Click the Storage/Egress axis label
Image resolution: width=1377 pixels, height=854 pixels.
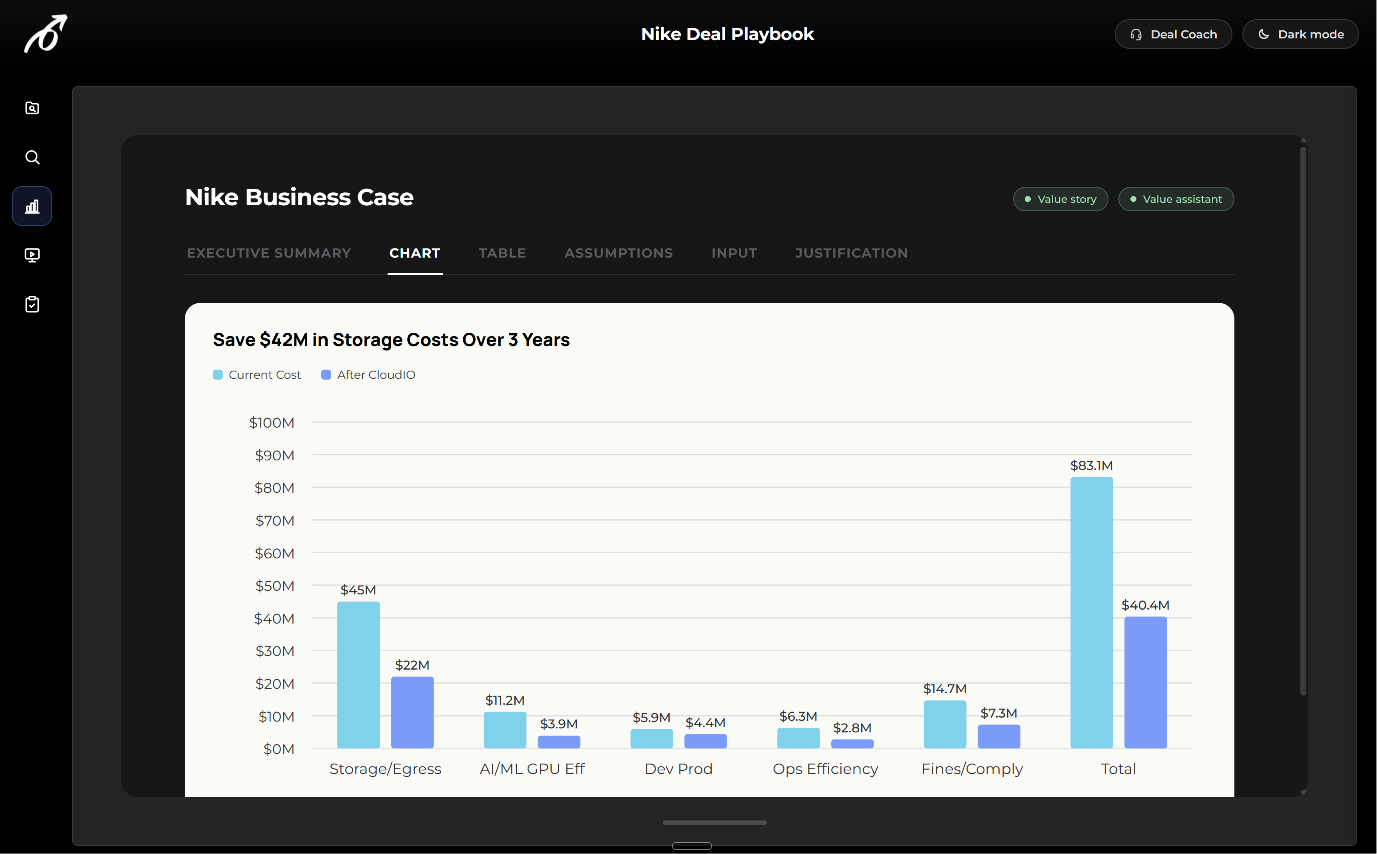coord(385,769)
